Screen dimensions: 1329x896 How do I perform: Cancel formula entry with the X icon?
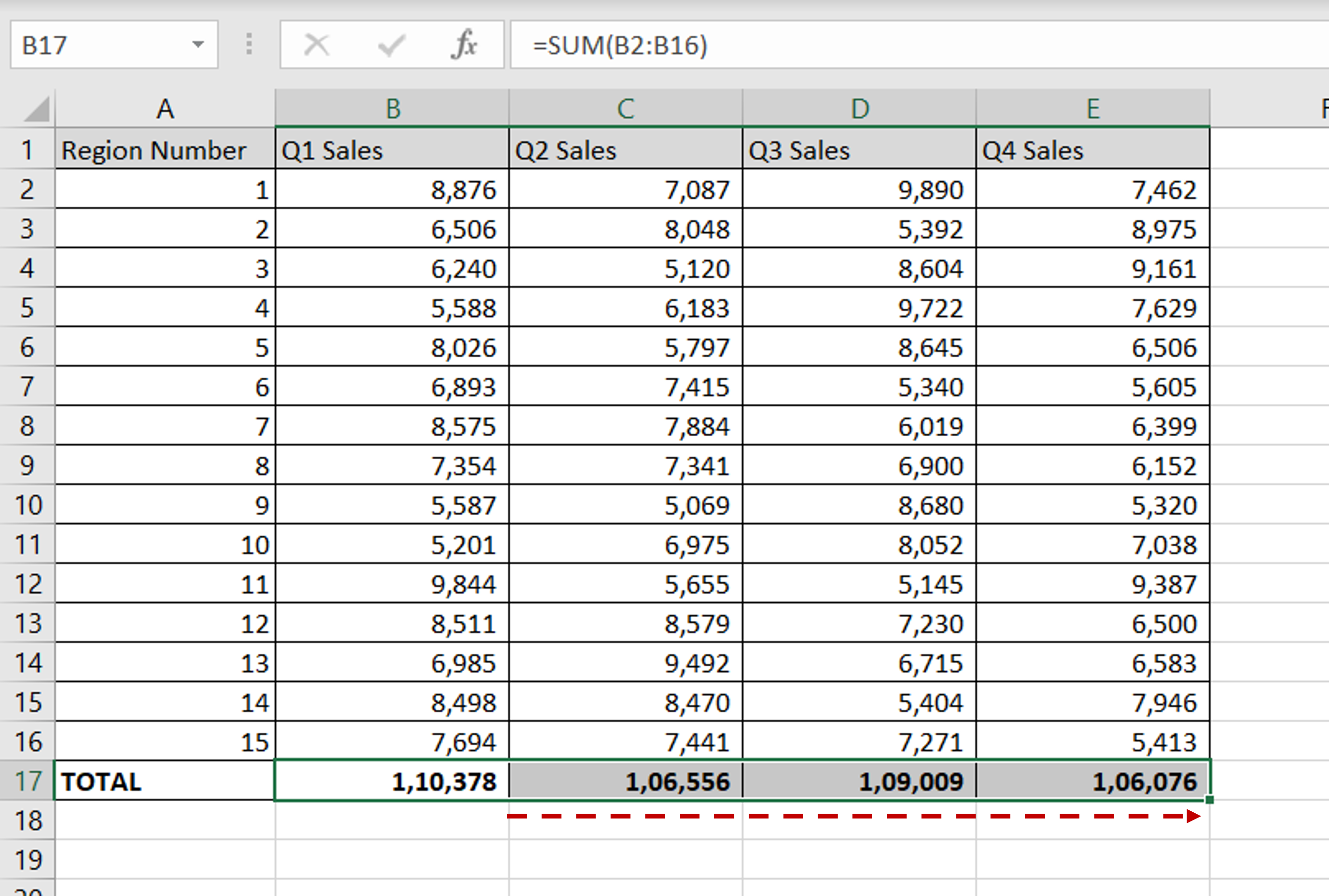(317, 44)
